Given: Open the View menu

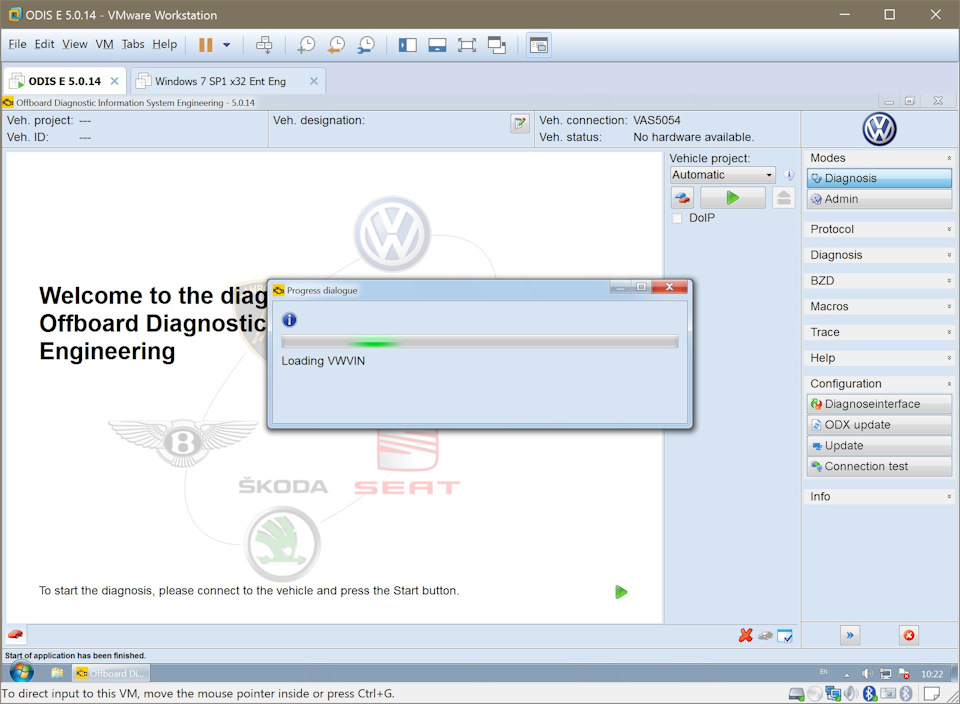Looking at the screenshot, I should coord(75,44).
